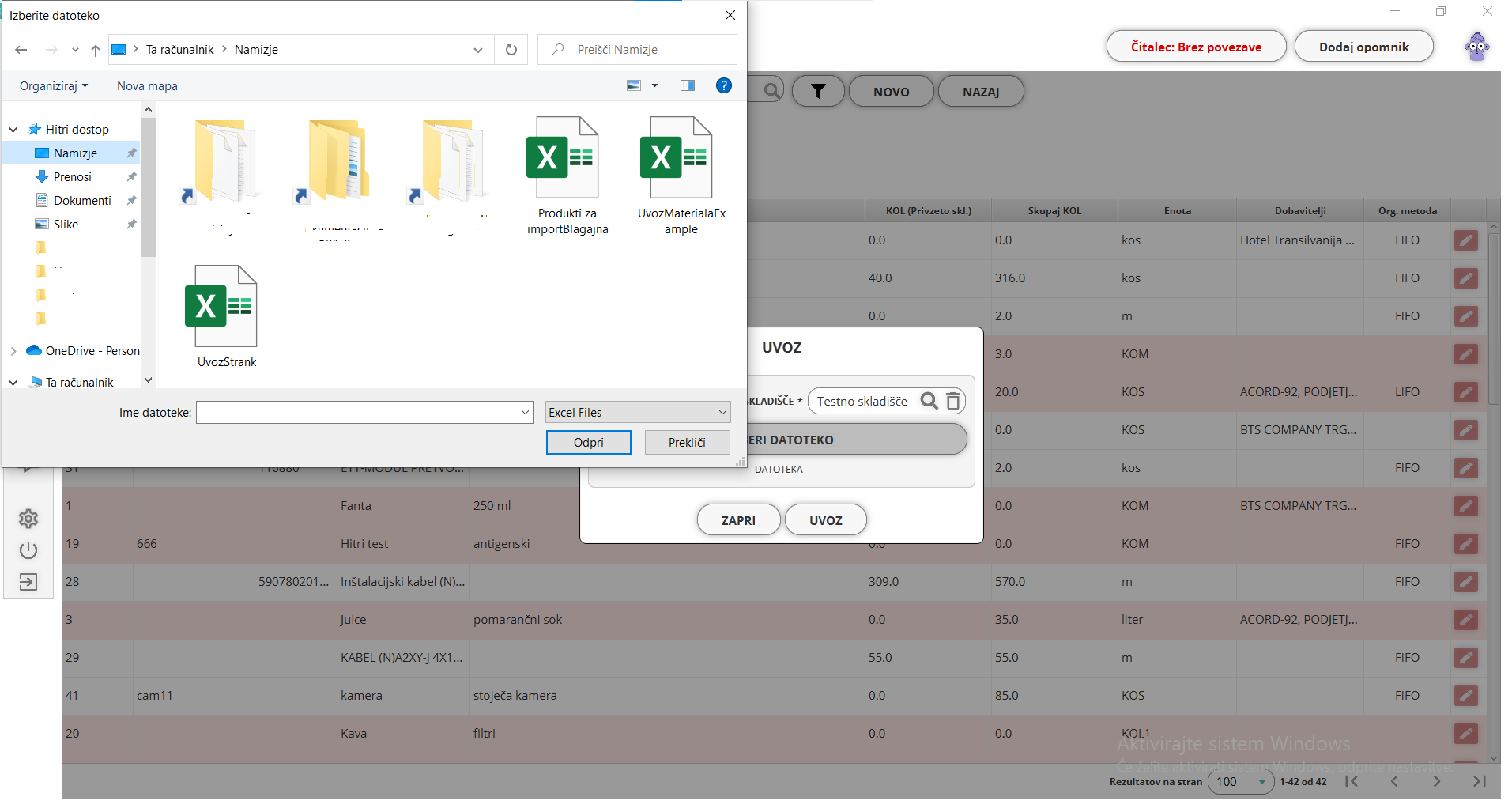The height and width of the screenshot is (812, 1512).
Task: Edit the Juice row
Action: pos(1465,620)
